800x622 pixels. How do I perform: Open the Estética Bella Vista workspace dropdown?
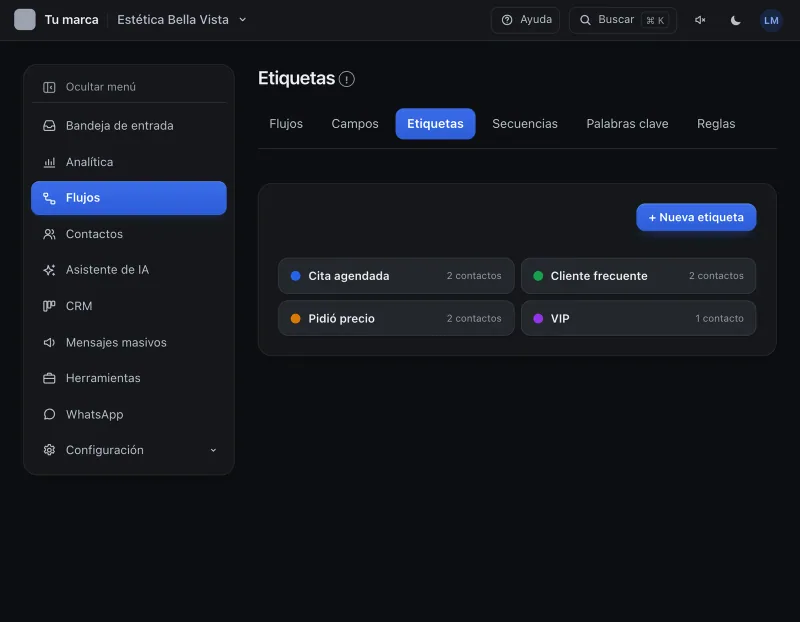point(182,20)
